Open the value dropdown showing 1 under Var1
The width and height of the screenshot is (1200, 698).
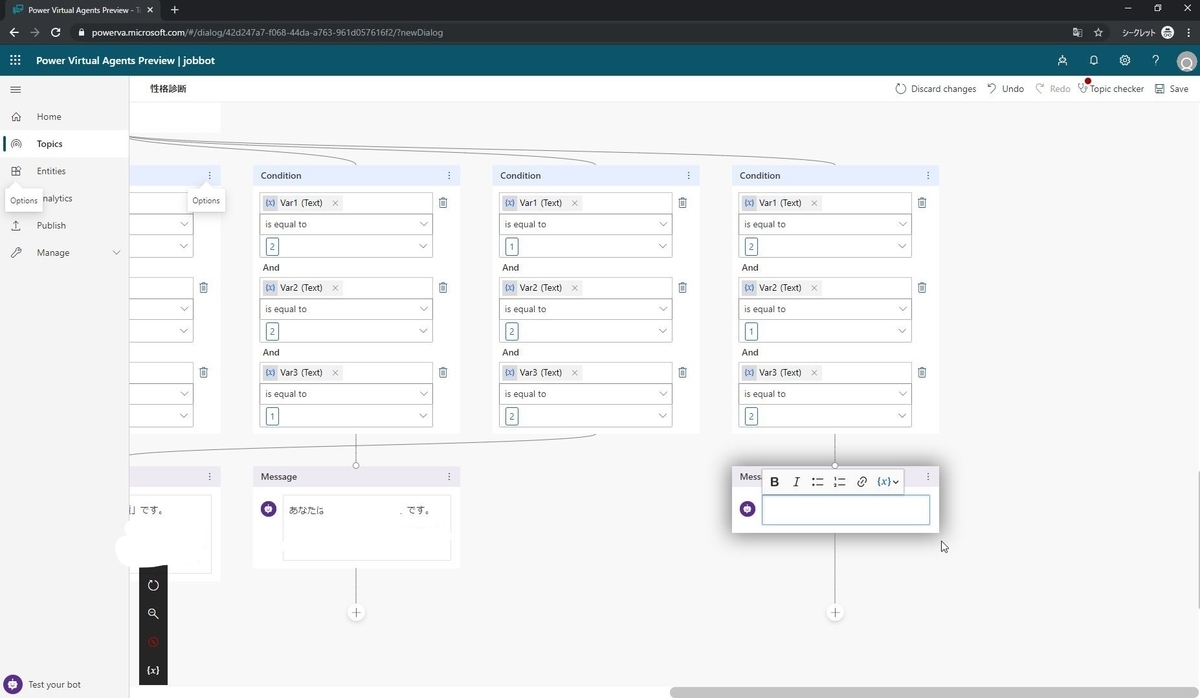tap(586, 246)
